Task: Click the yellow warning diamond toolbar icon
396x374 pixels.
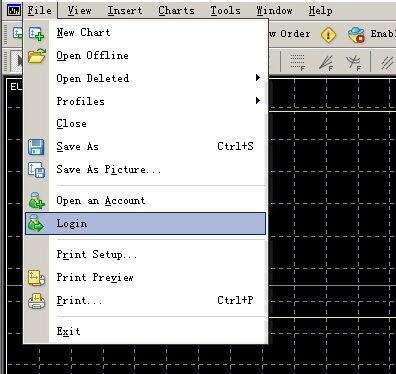Action: [328, 35]
